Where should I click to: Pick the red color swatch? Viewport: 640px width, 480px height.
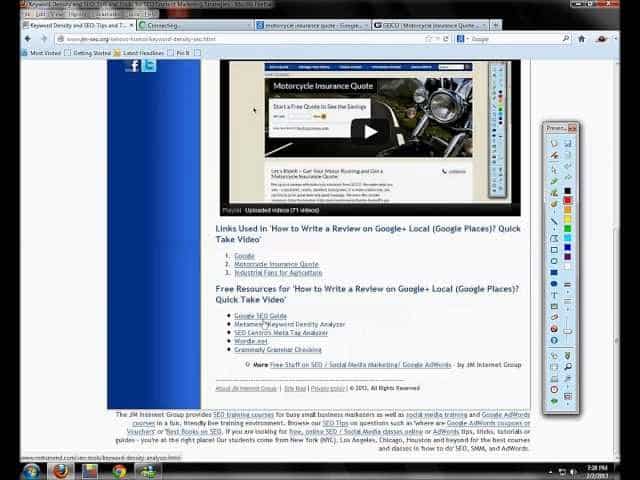(568, 200)
